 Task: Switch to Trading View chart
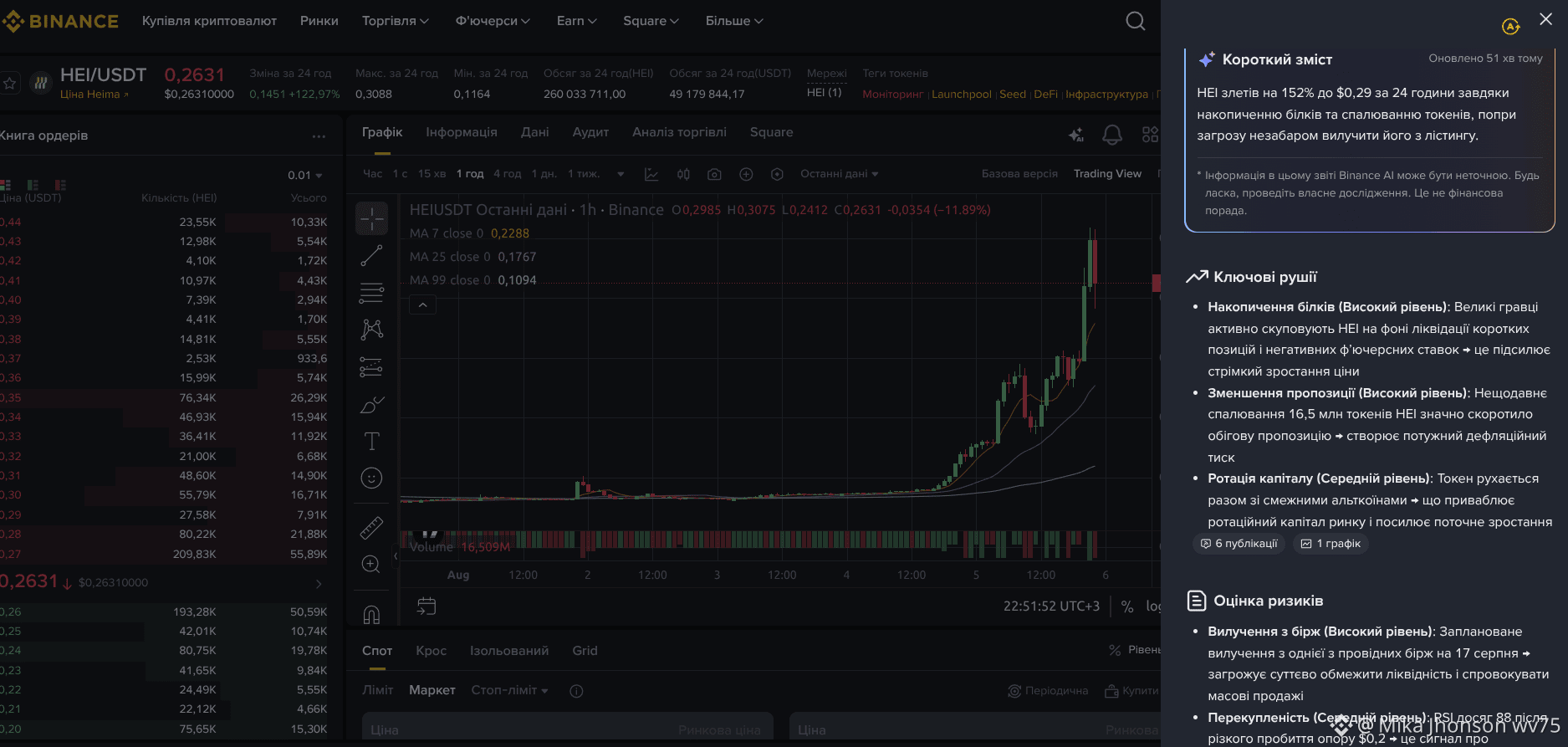click(1107, 174)
